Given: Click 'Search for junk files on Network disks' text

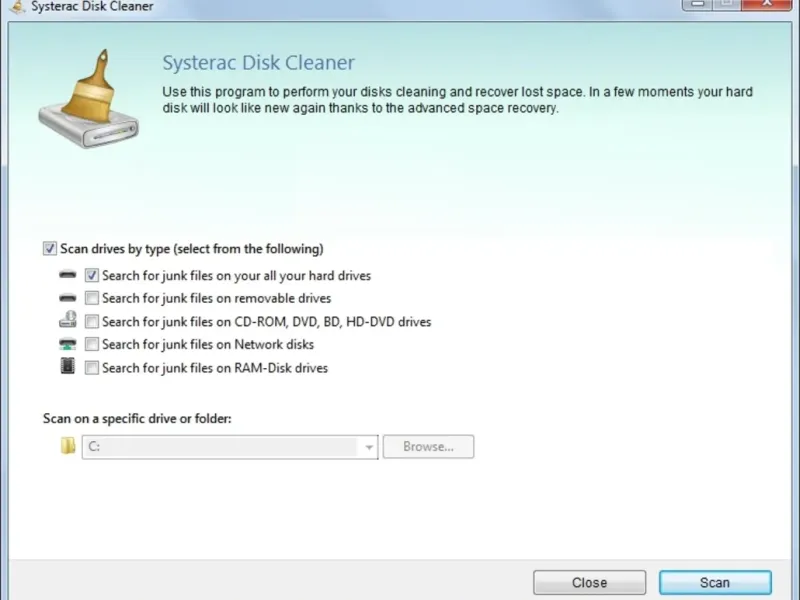Looking at the screenshot, I should click(208, 344).
